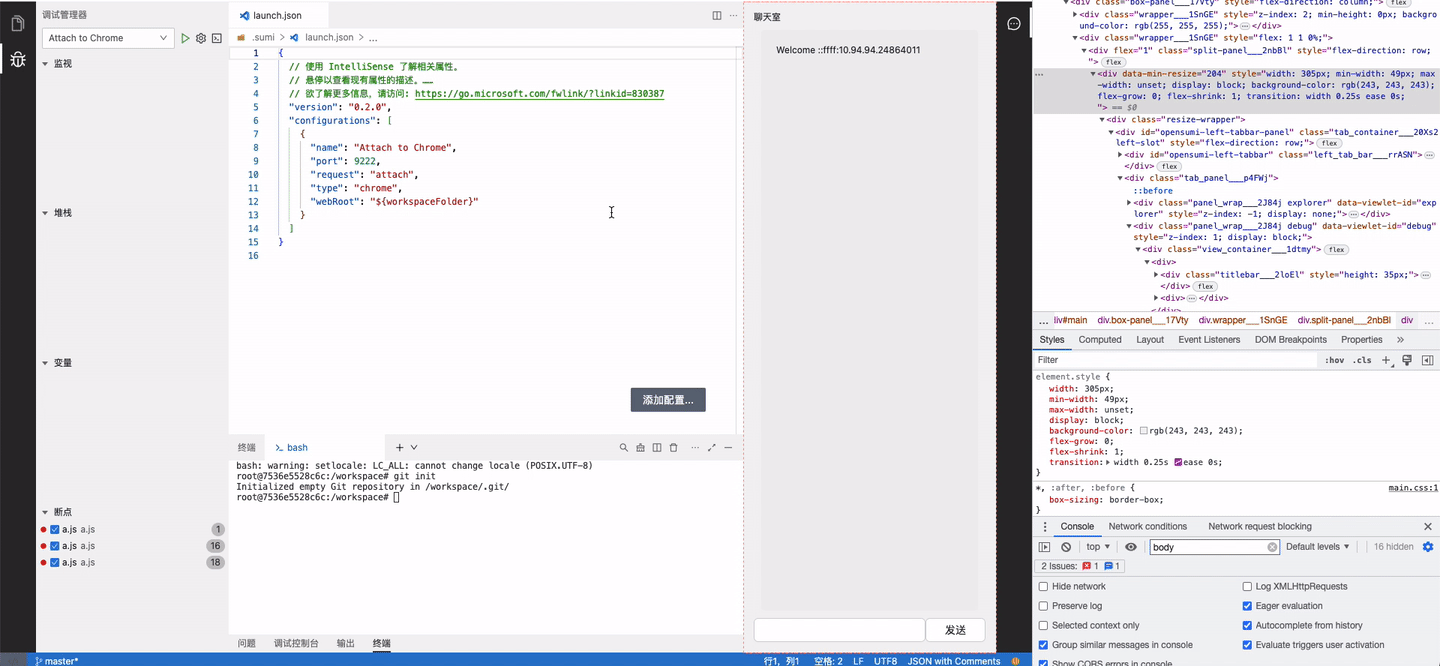1440x666 pixels.
Task: Open the debug bug sidebar icon
Action: [x=17, y=59]
